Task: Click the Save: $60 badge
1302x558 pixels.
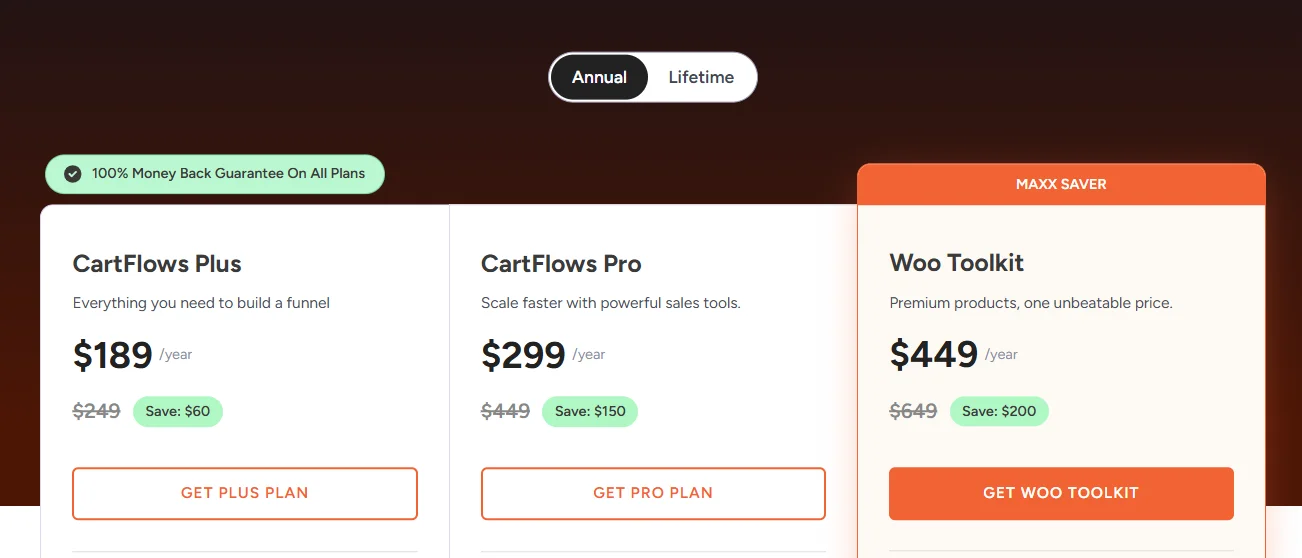Action: coord(178,411)
